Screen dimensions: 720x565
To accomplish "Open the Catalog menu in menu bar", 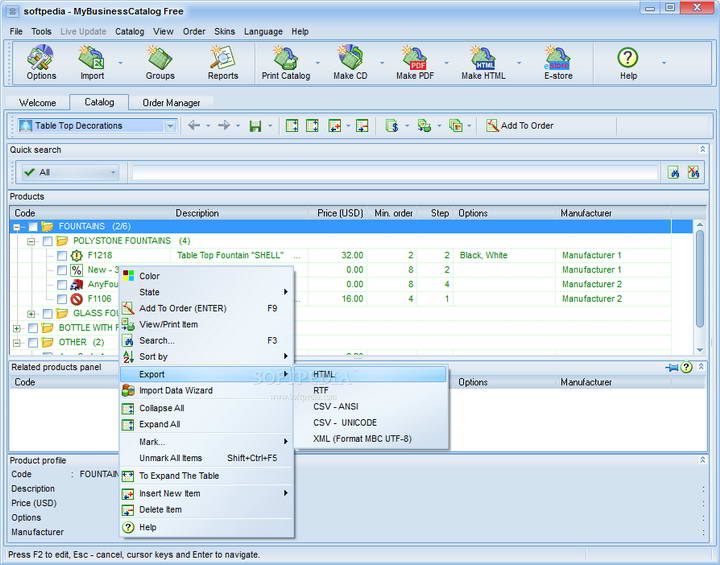I will coord(129,31).
